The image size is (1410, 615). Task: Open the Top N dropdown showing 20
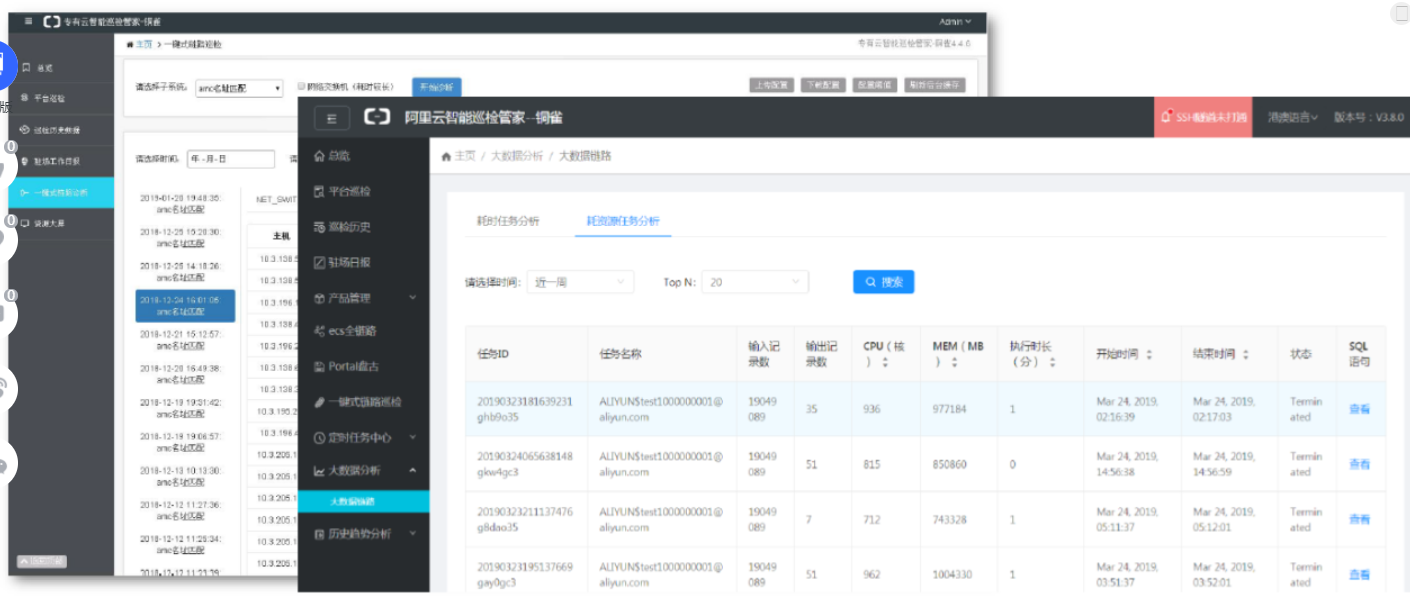click(755, 282)
